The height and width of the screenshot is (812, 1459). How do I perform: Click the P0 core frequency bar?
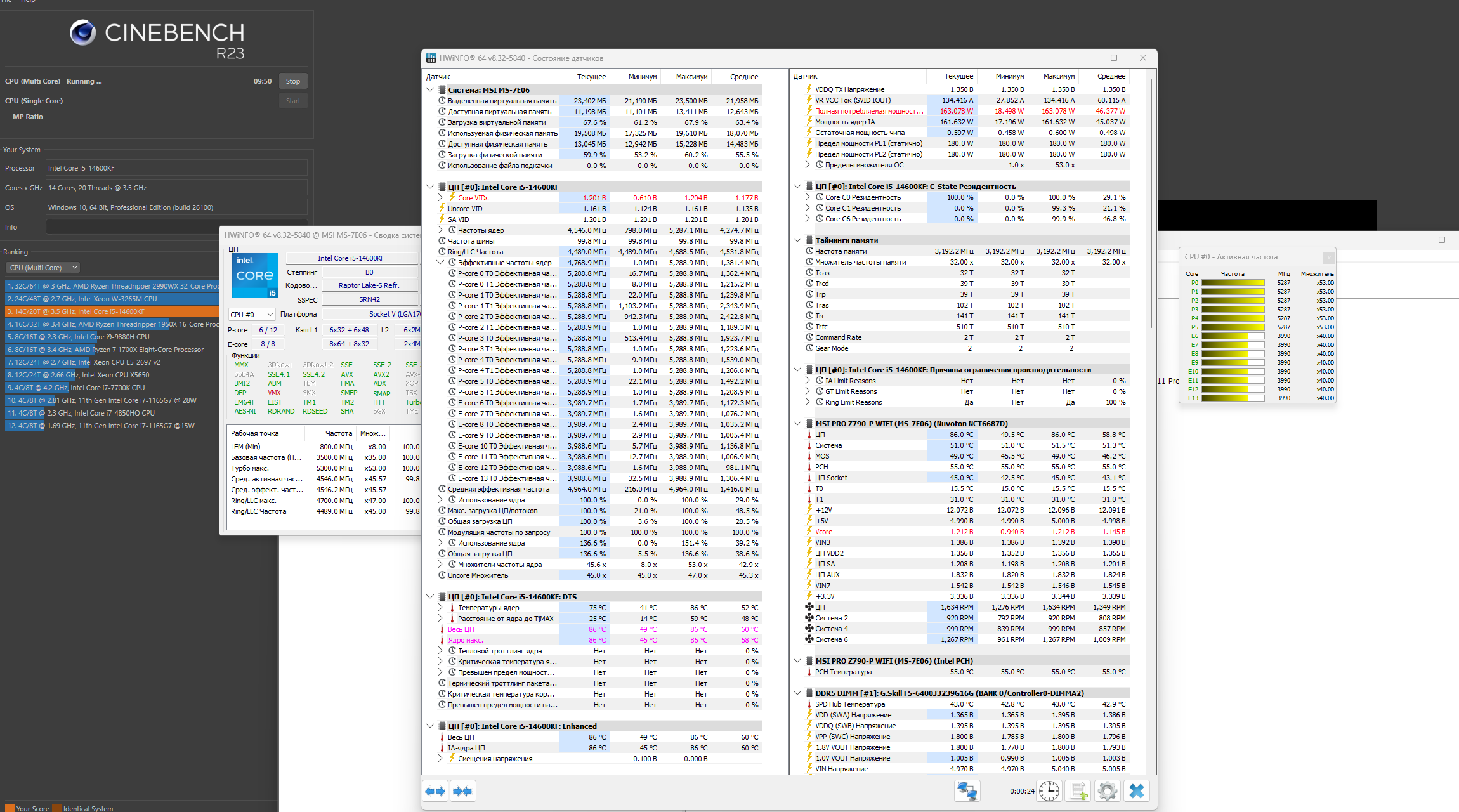click(x=1233, y=283)
